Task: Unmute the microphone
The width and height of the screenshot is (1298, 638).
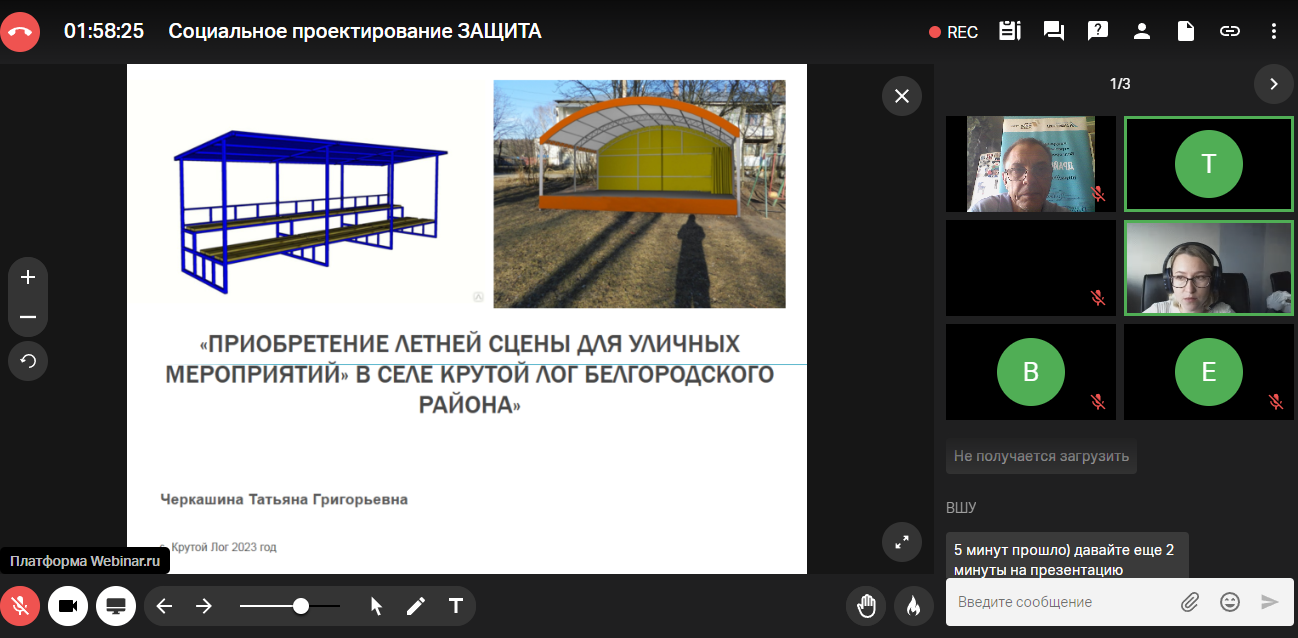Action: [x=20, y=606]
